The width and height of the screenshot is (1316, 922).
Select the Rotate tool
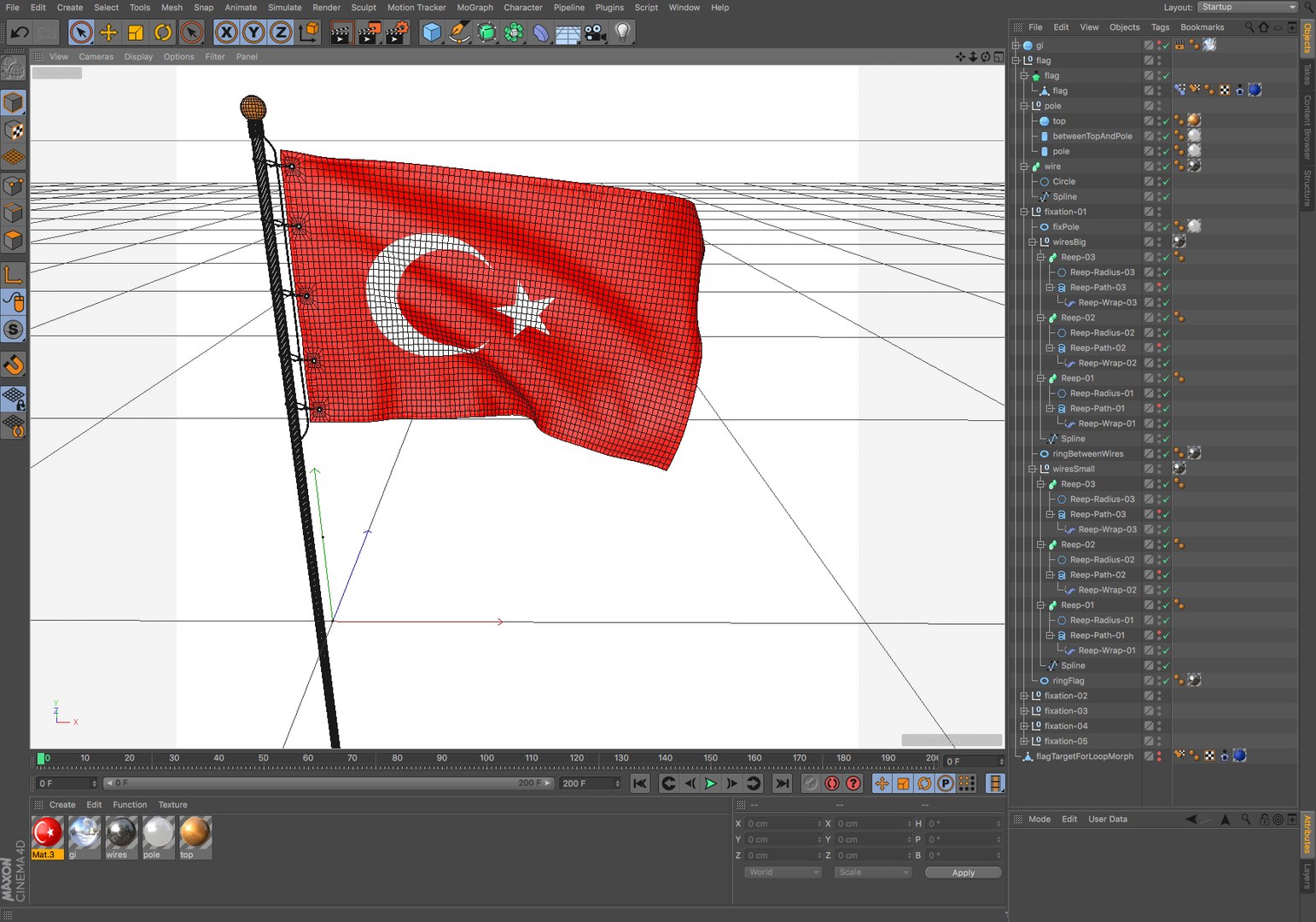coord(163,32)
